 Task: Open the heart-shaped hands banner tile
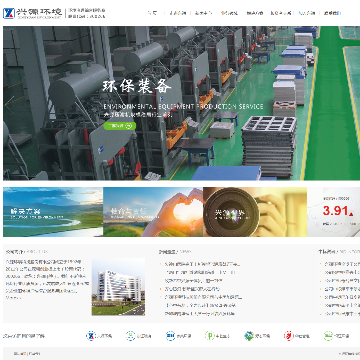coord(153,212)
